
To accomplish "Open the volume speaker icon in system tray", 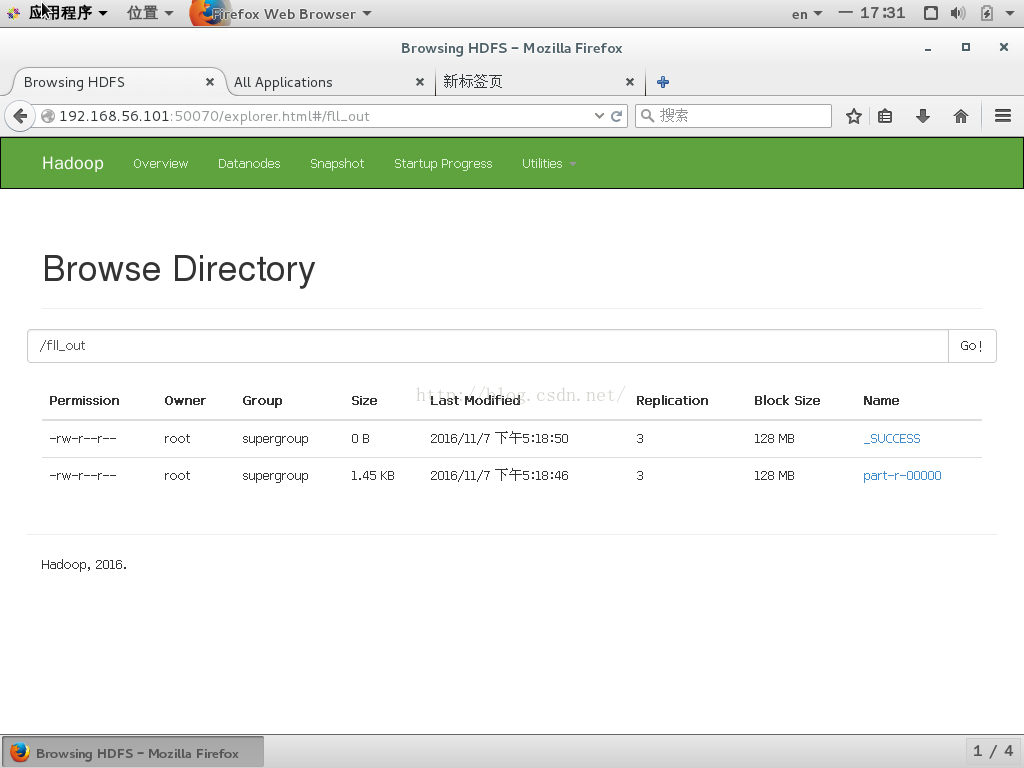I will click(x=958, y=13).
